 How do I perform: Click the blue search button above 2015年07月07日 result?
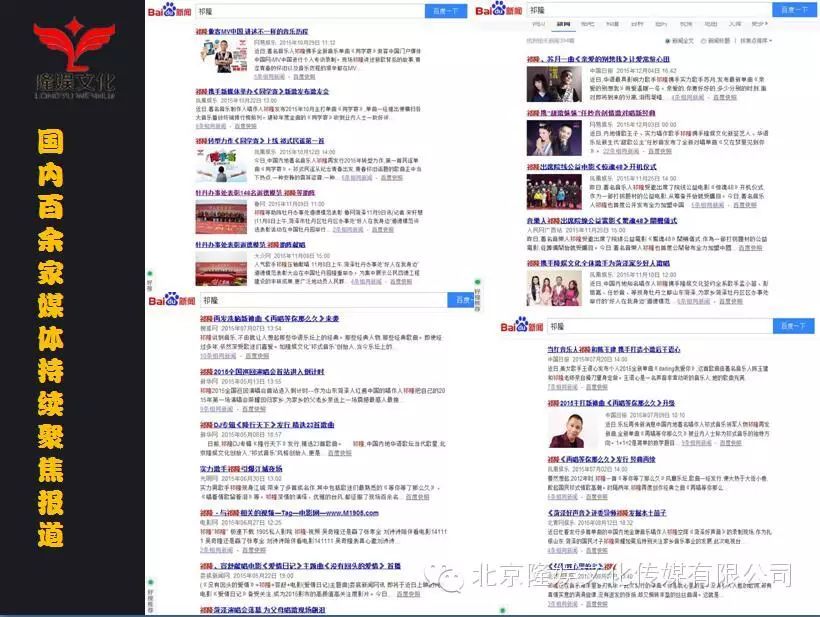(x=461, y=300)
